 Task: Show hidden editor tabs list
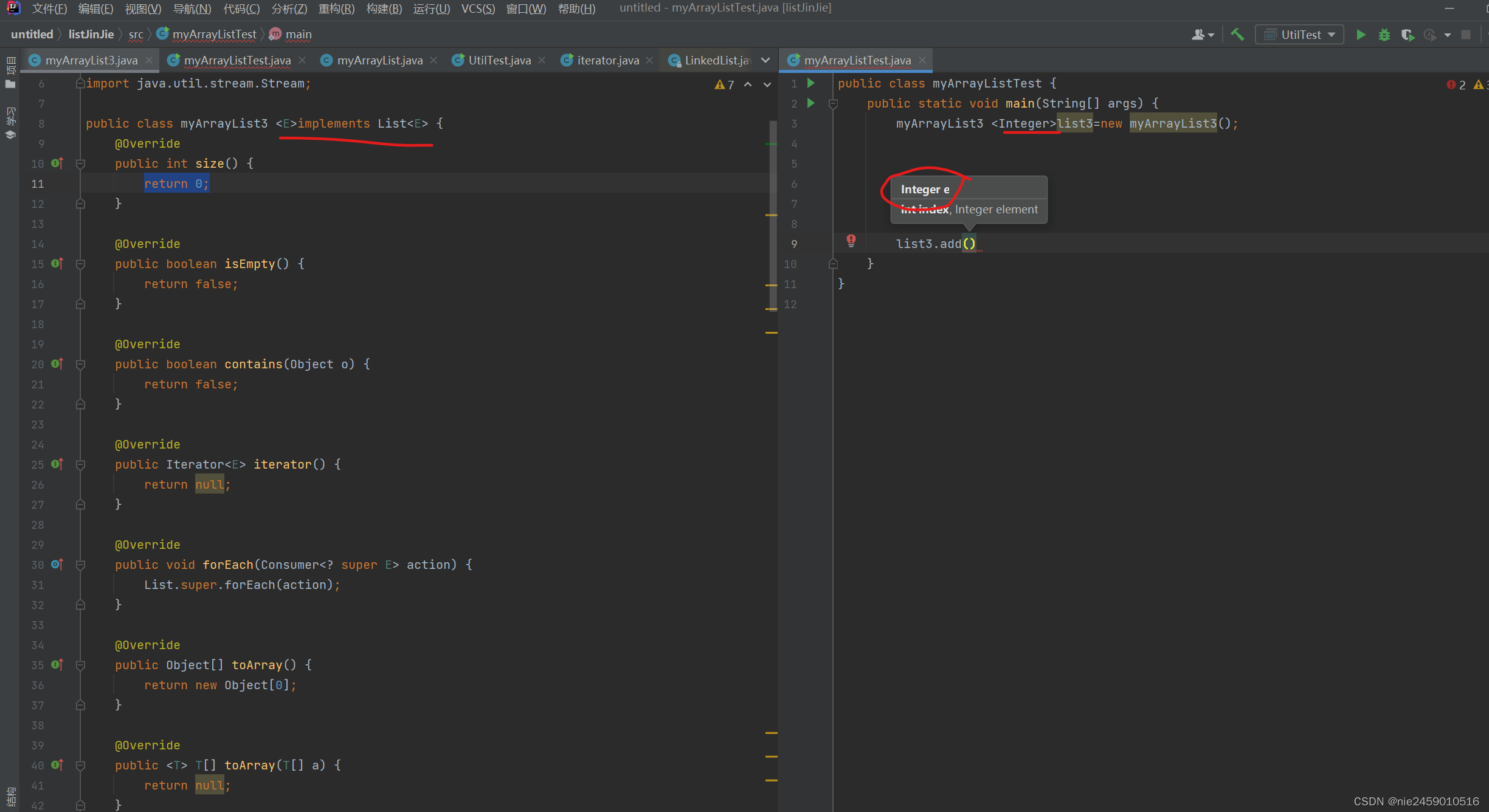pyautogui.click(x=765, y=60)
